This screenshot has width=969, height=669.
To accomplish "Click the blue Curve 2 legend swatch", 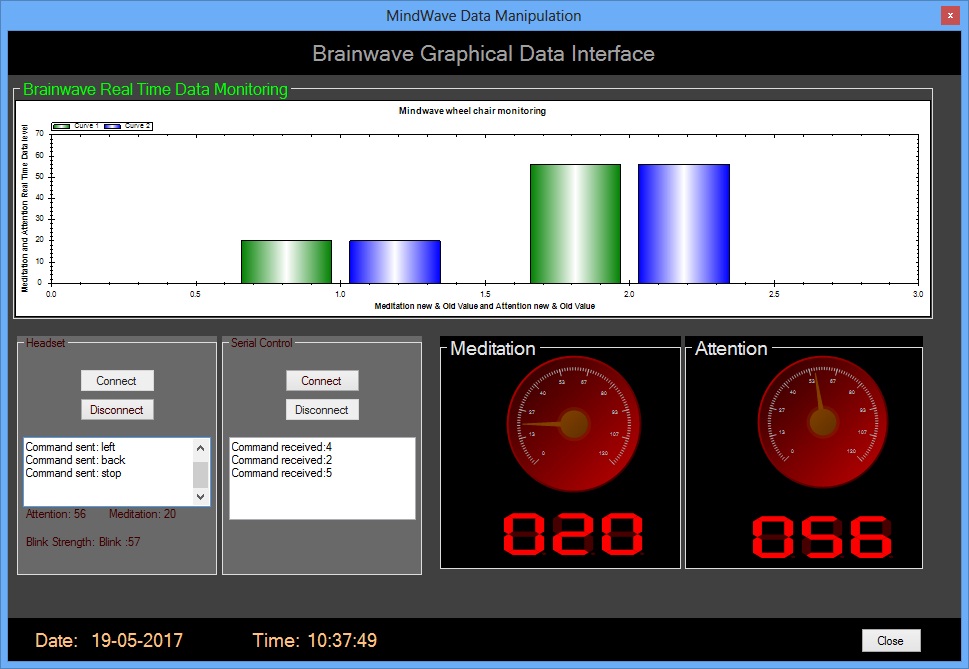I will coord(110,126).
